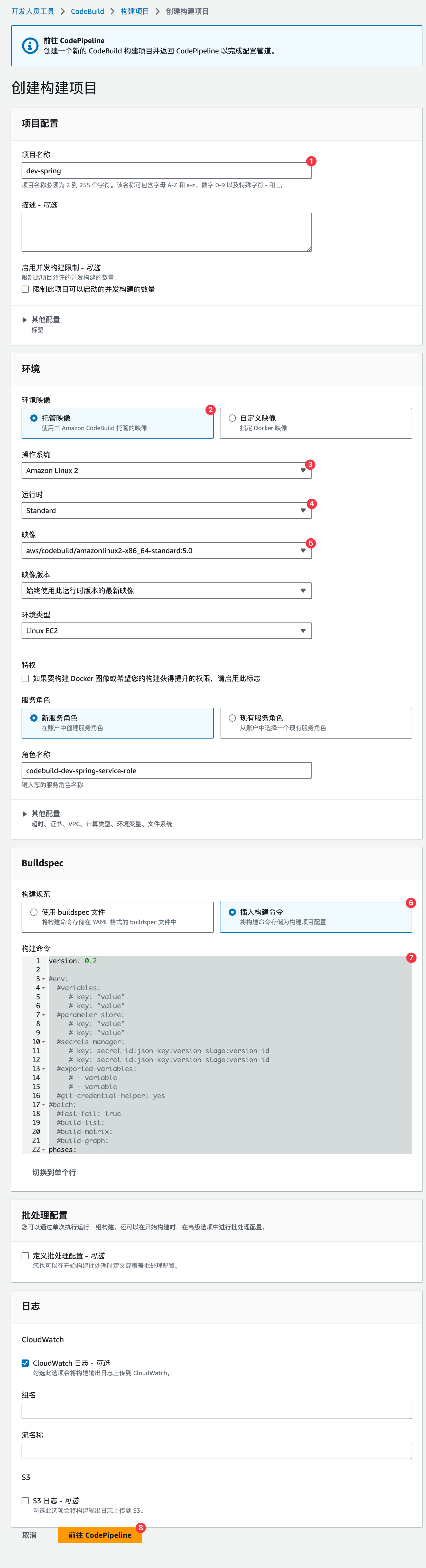Click inside the 构建命令 code editor
This screenshot has height=1568, width=426.
(x=216, y=1055)
